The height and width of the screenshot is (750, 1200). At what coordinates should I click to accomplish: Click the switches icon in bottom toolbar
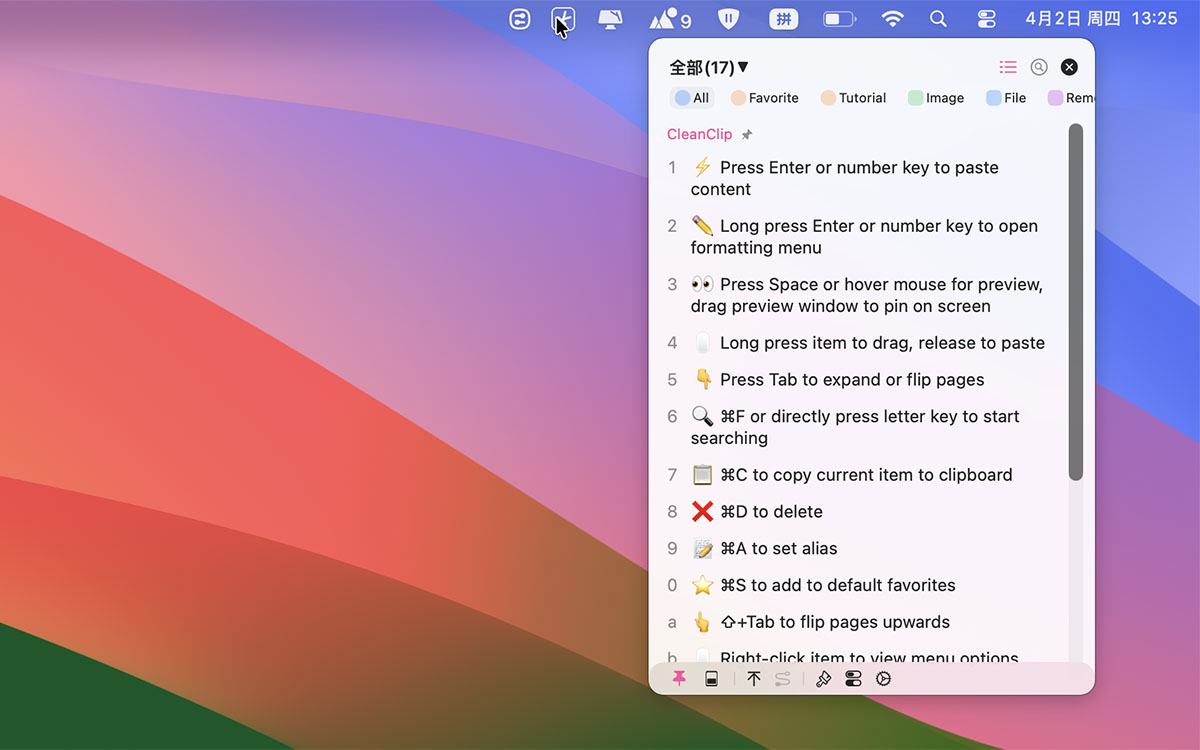point(853,679)
